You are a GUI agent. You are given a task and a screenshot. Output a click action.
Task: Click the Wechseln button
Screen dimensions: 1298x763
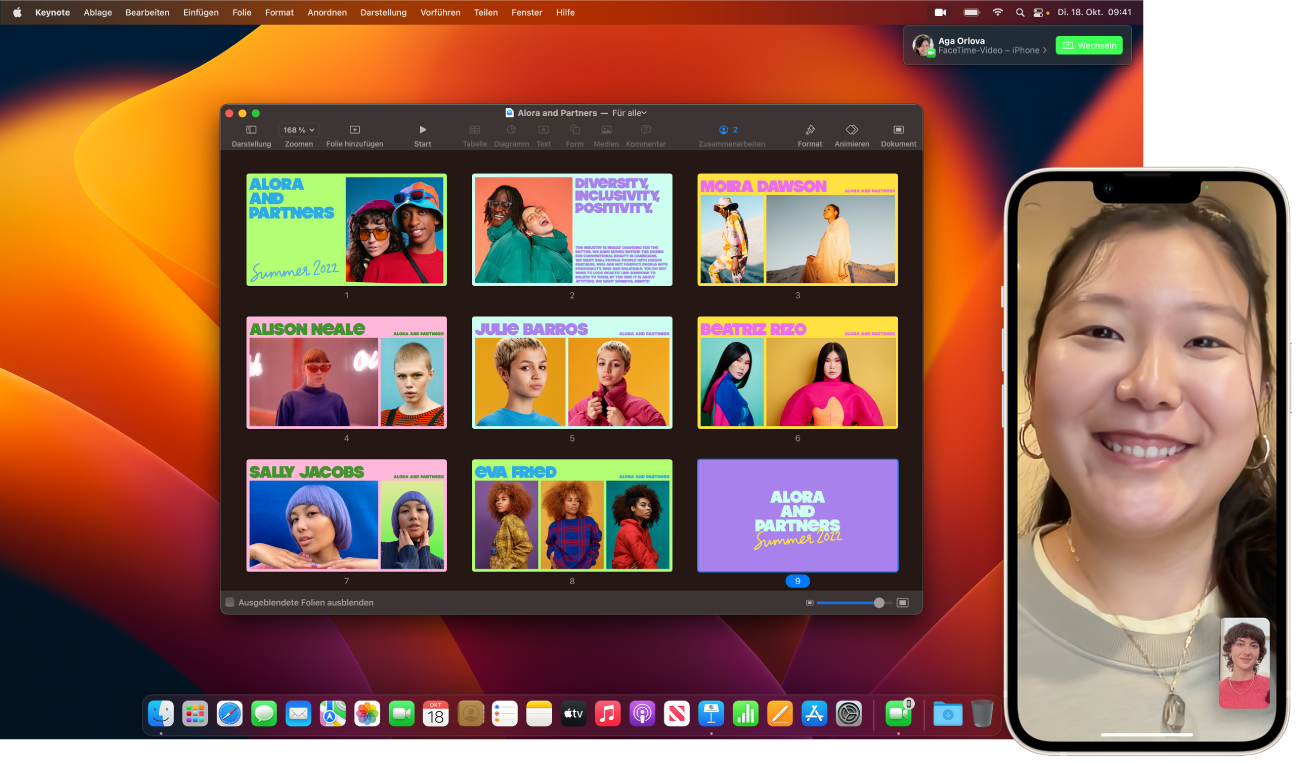1089,45
